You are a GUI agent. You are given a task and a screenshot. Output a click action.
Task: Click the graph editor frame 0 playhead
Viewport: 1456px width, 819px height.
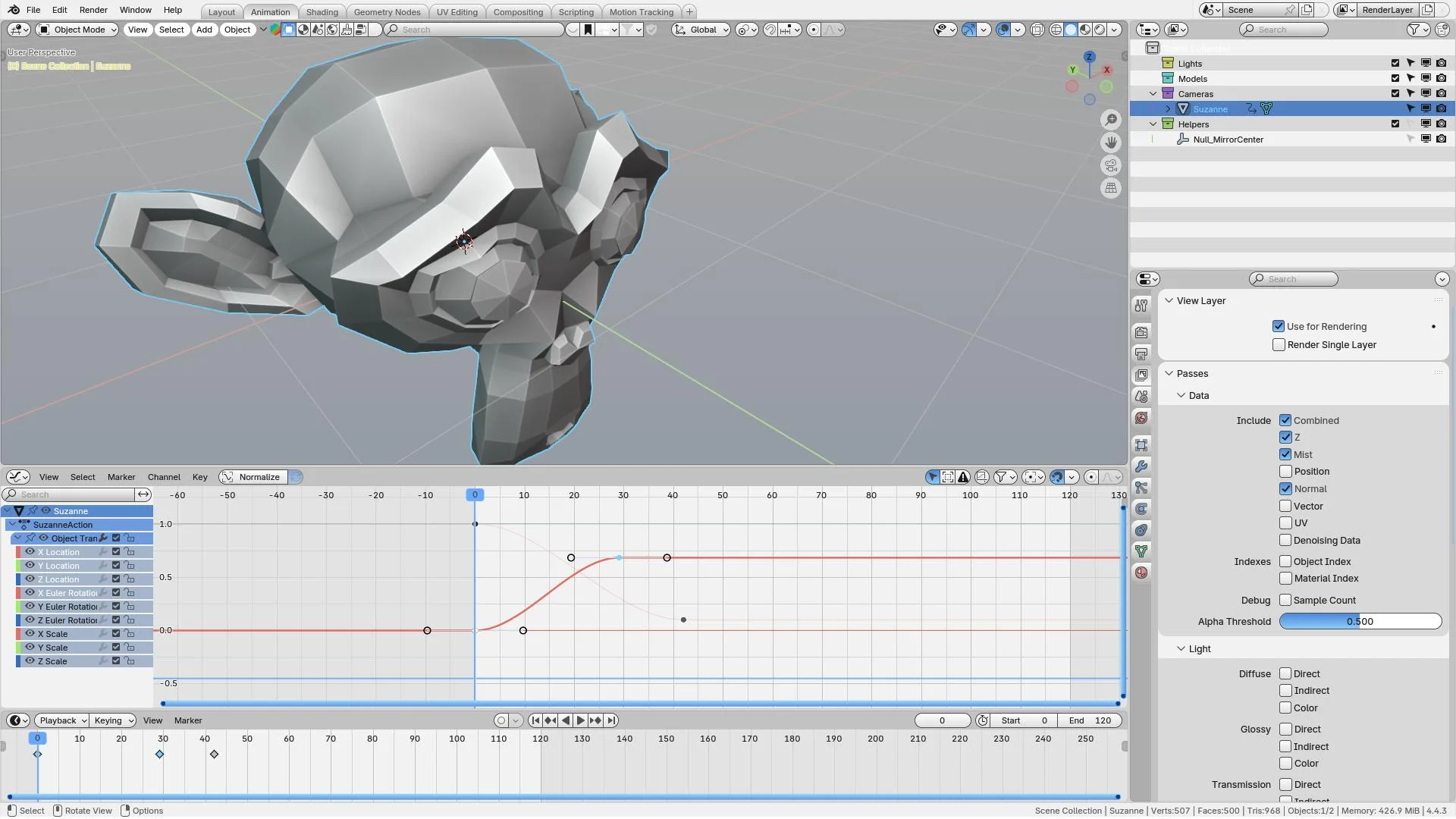pos(475,495)
